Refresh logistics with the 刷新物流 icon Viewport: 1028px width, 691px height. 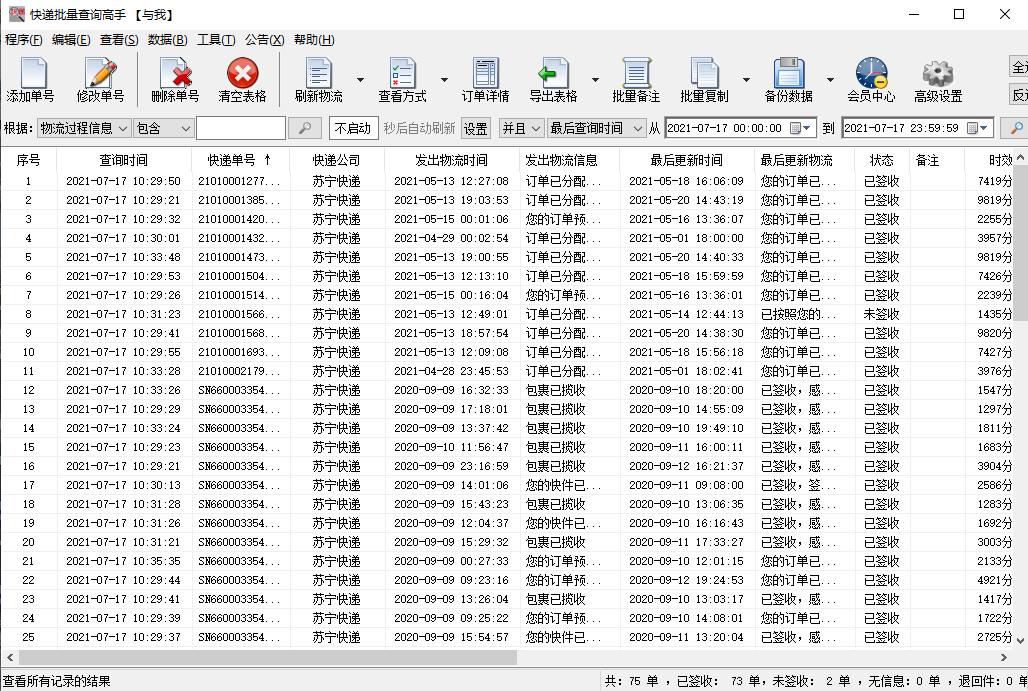(318, 78)
